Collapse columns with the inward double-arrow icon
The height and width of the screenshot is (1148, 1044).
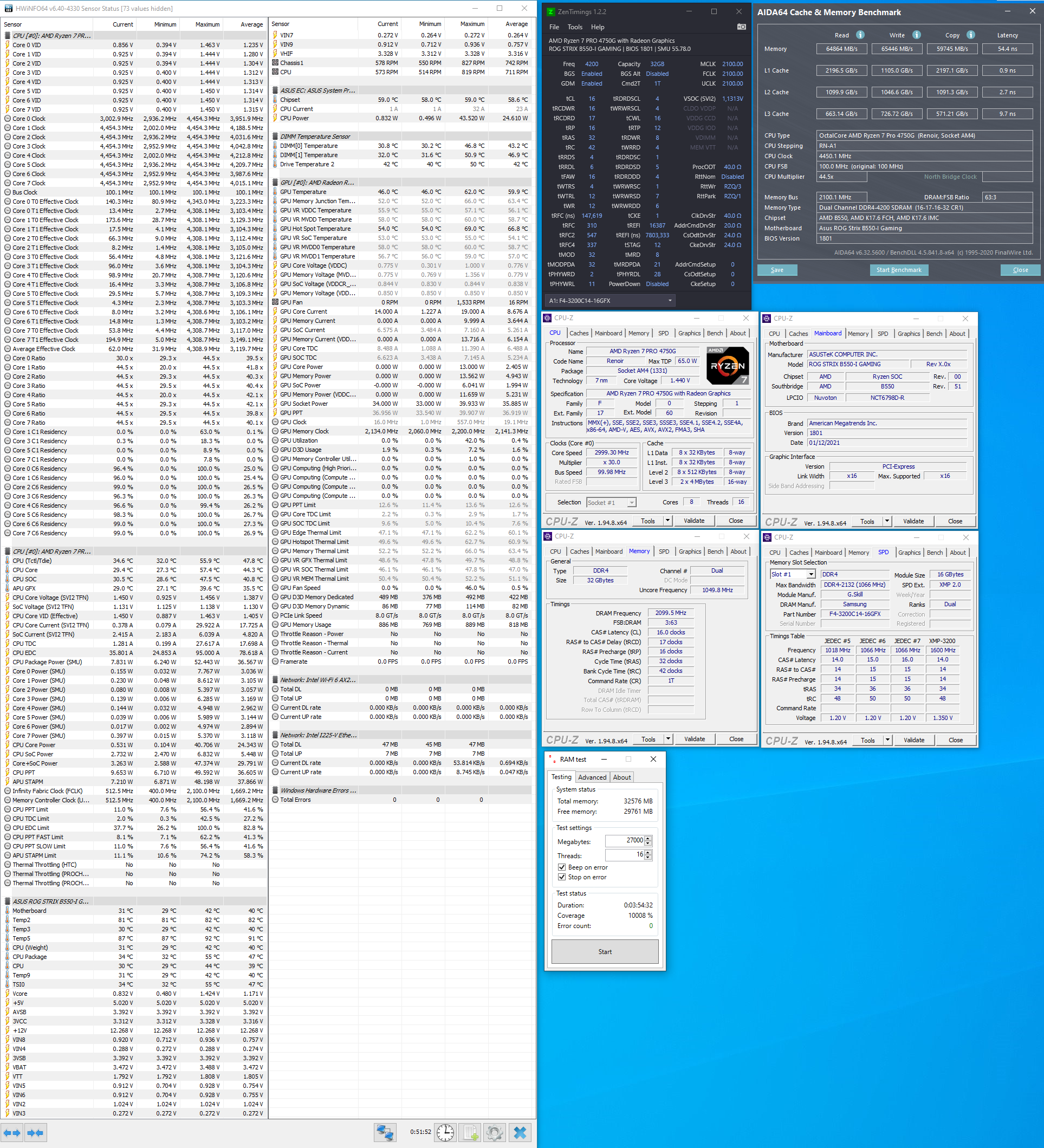[34, 1133]
